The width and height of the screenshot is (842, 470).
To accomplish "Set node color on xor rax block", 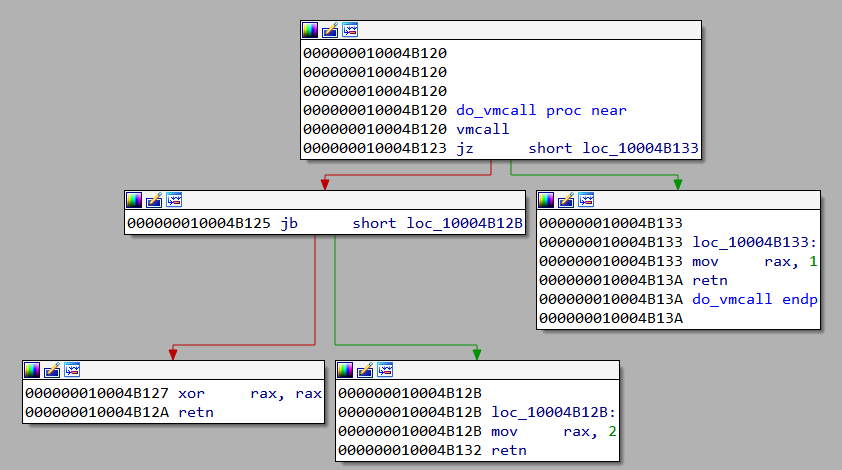I will coord(32,370).
